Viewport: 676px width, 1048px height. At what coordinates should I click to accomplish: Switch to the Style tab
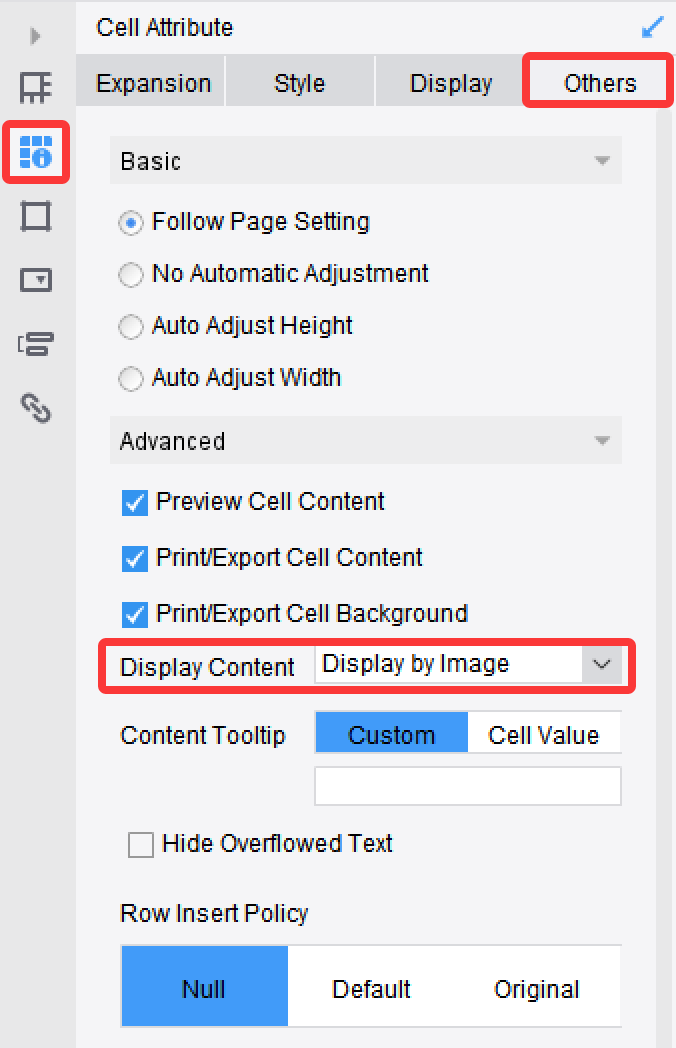(299, 83)
